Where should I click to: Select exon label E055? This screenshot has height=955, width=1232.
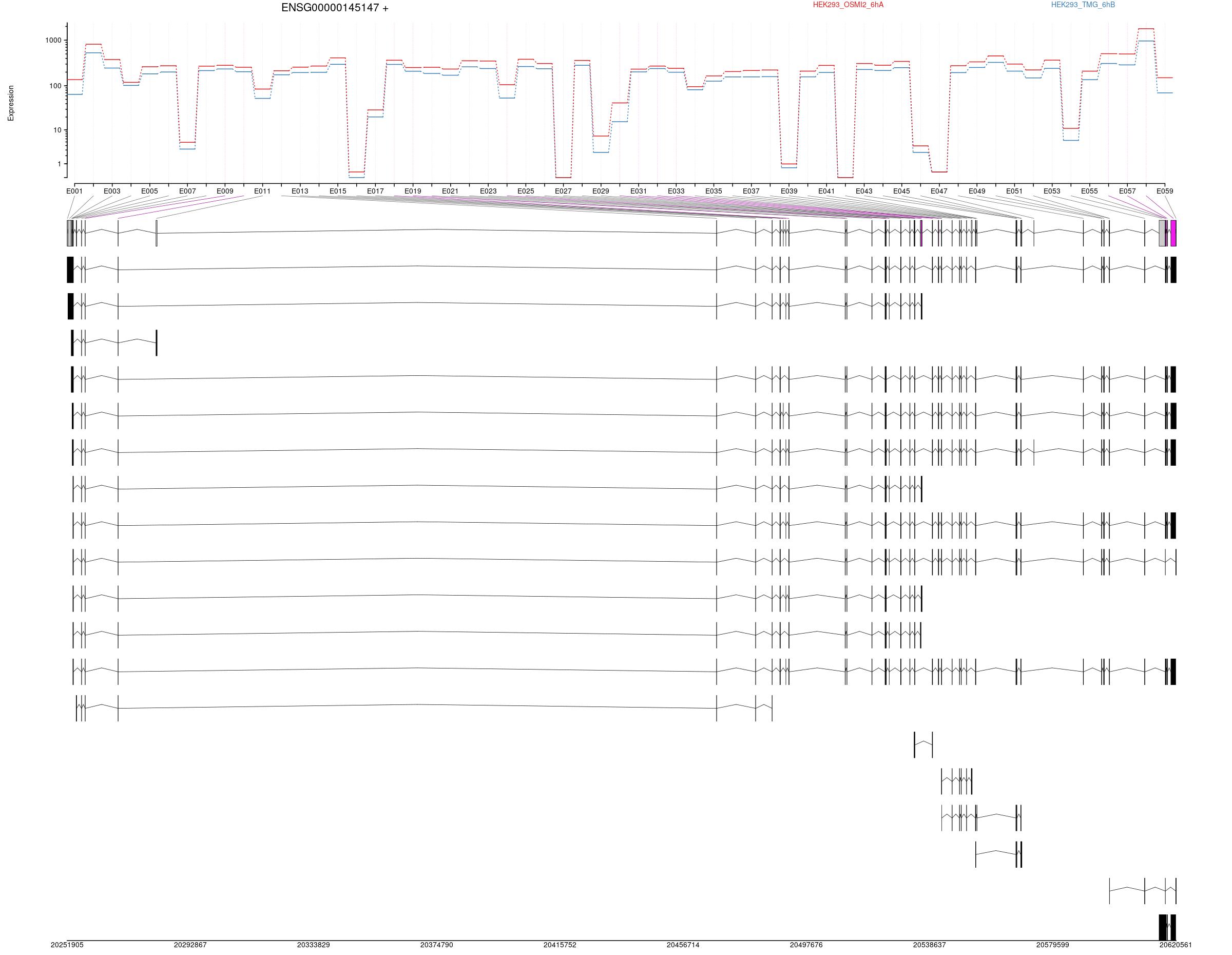[x=1089, y=191]
